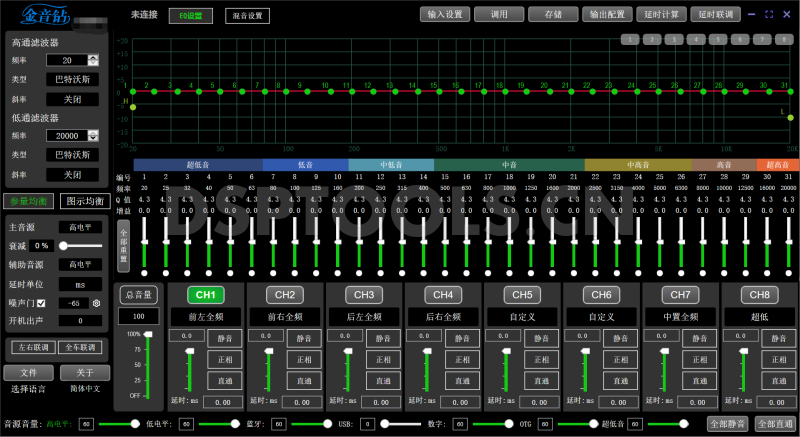The height and width of the screenshot is (437, 800).
Task: Click the 输入设置 button
Action: tap(444, 15)
